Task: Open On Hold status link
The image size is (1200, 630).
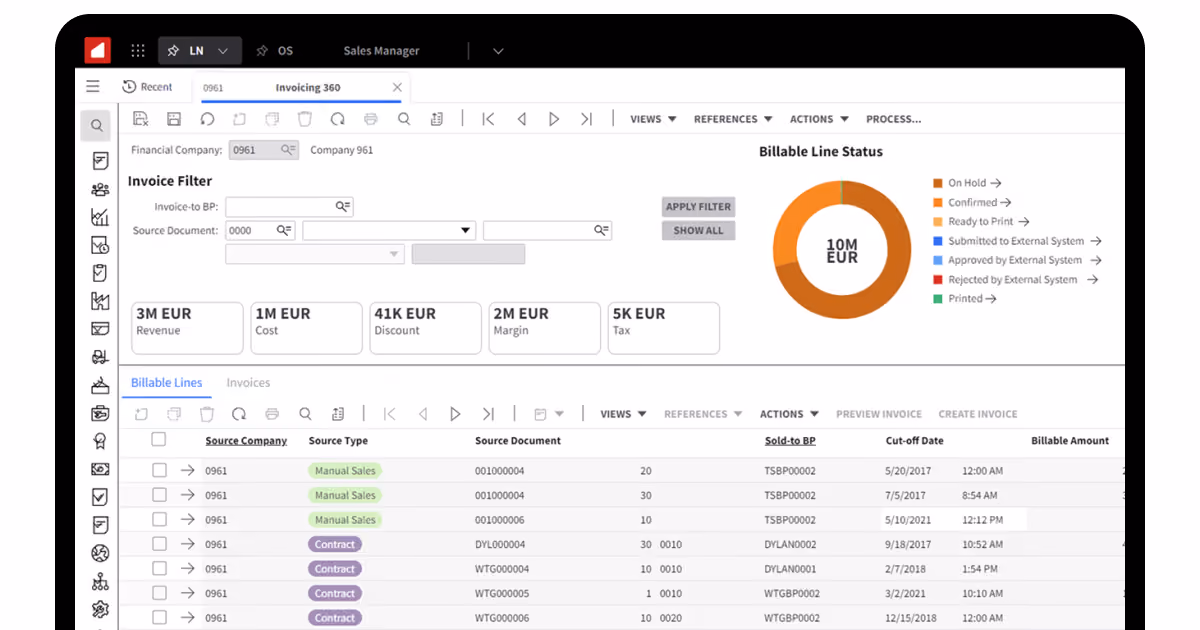Action: tap(974, 183)
